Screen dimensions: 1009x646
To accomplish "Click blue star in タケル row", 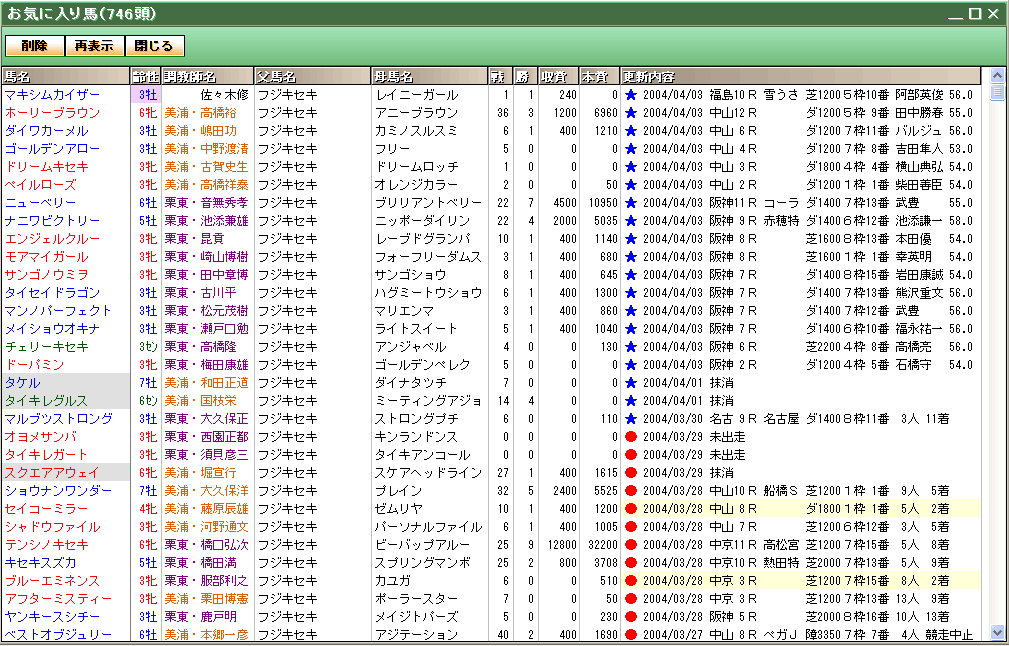I will click(x=631, y=383).
